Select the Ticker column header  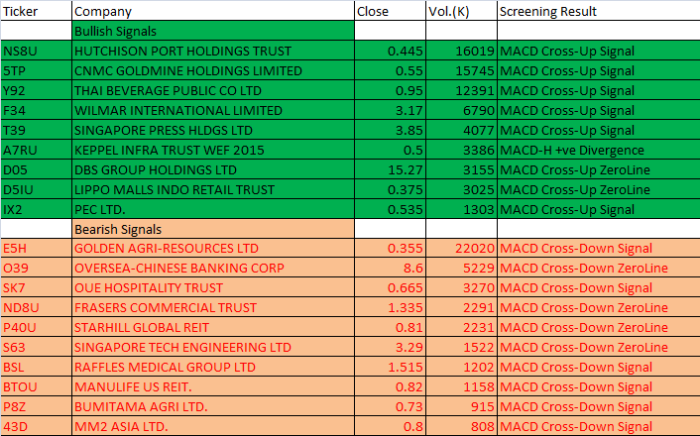(36, 11)
